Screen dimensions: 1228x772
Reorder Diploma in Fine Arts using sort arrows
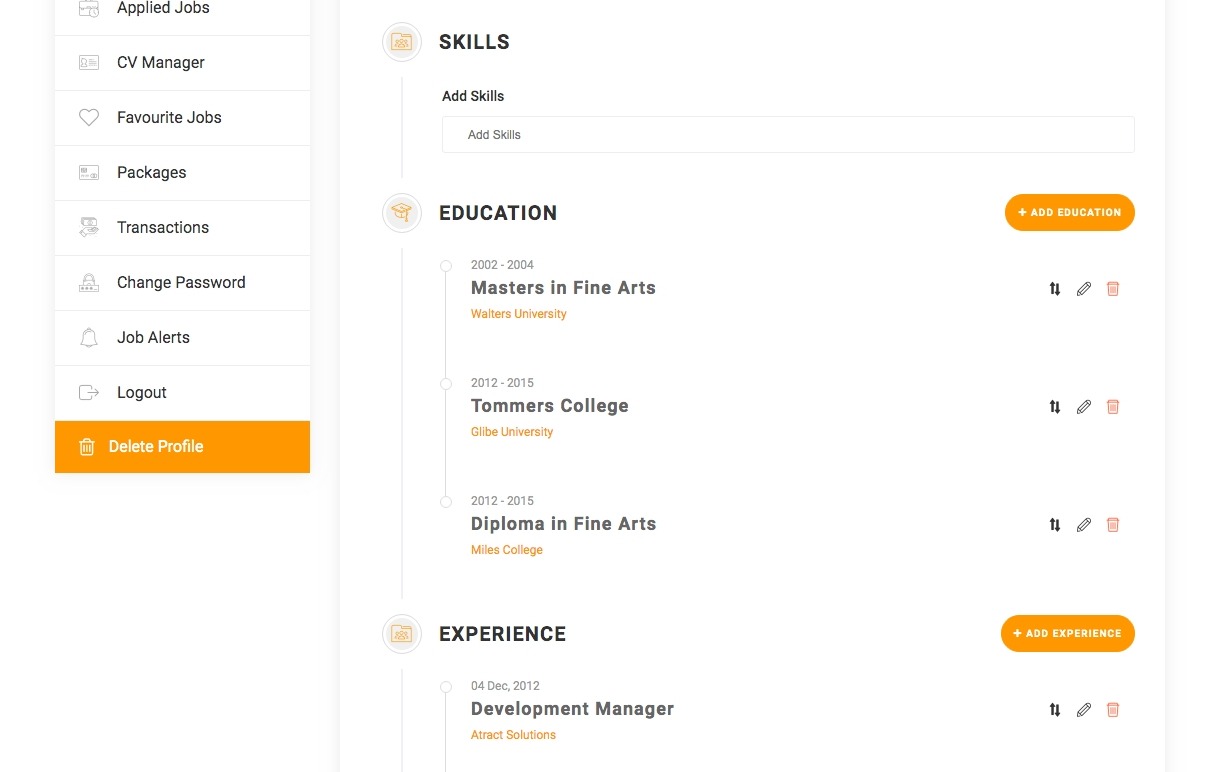click(x=1055, y=525)
